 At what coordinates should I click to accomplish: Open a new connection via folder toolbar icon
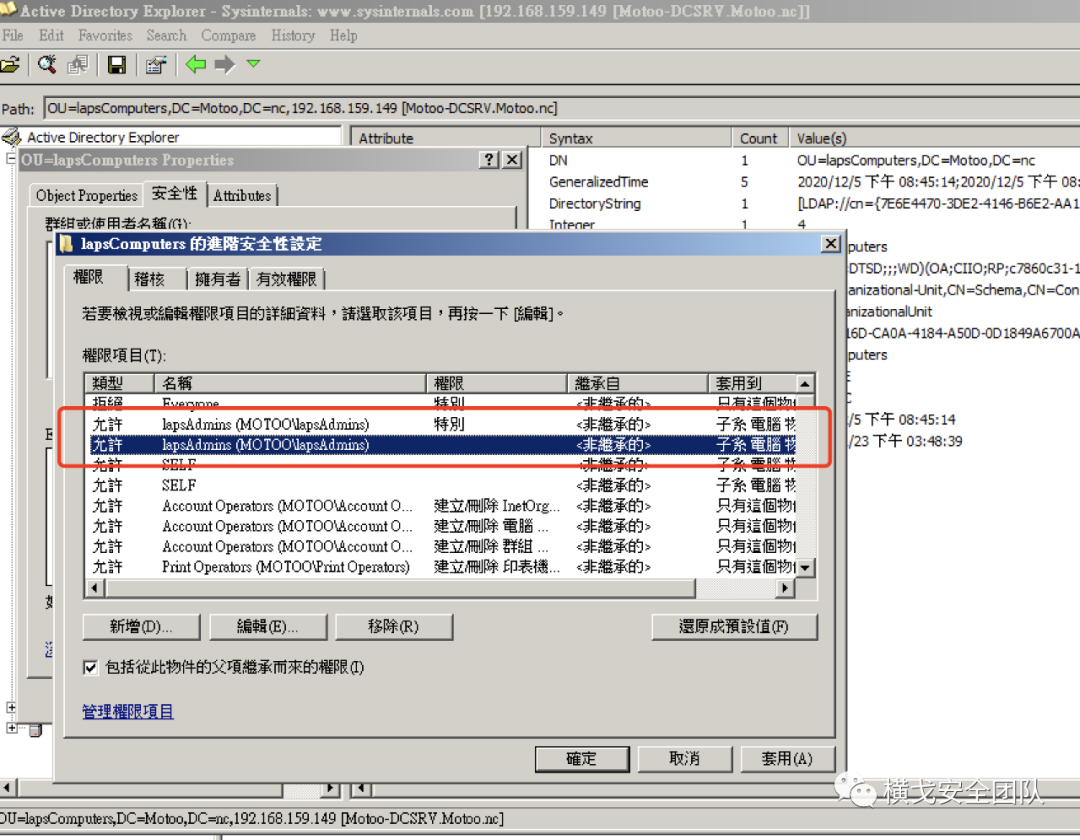13,64
